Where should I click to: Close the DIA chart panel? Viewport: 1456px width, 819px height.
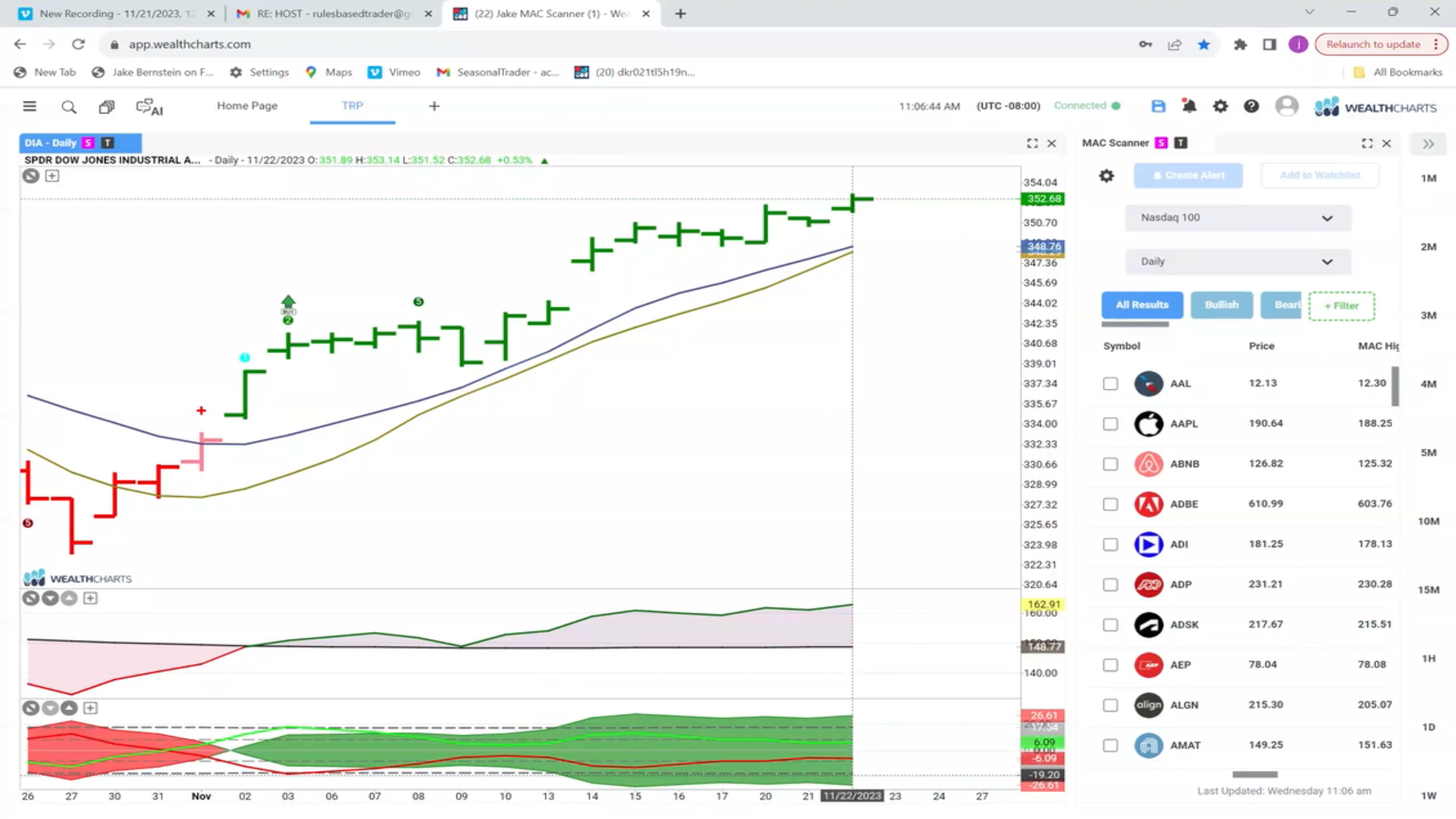[1052, 143]
